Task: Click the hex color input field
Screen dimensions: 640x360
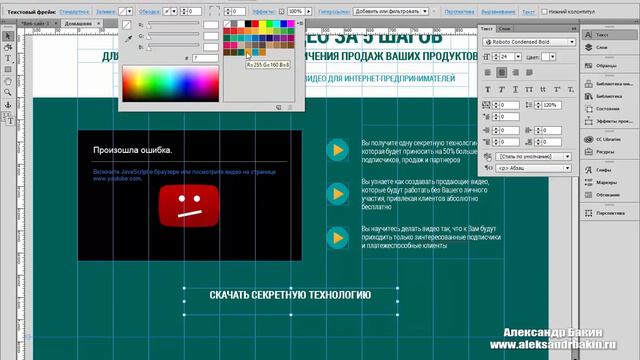Action: coord(205,58)
